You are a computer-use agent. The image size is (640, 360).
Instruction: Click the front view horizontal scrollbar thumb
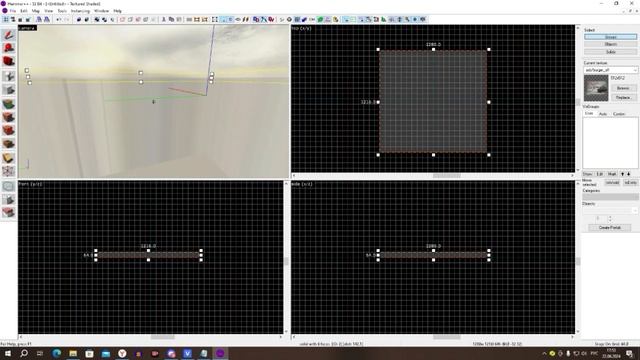pos(162,337)
